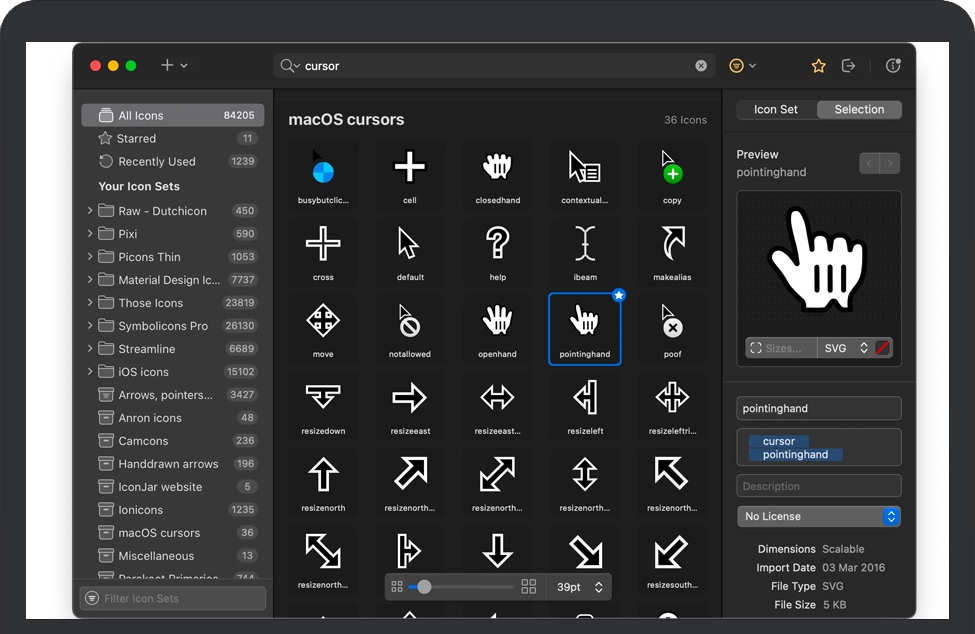
Task: Select Recently Used in the sidebar
Action: pyautogui.click(x=156, y=162)
